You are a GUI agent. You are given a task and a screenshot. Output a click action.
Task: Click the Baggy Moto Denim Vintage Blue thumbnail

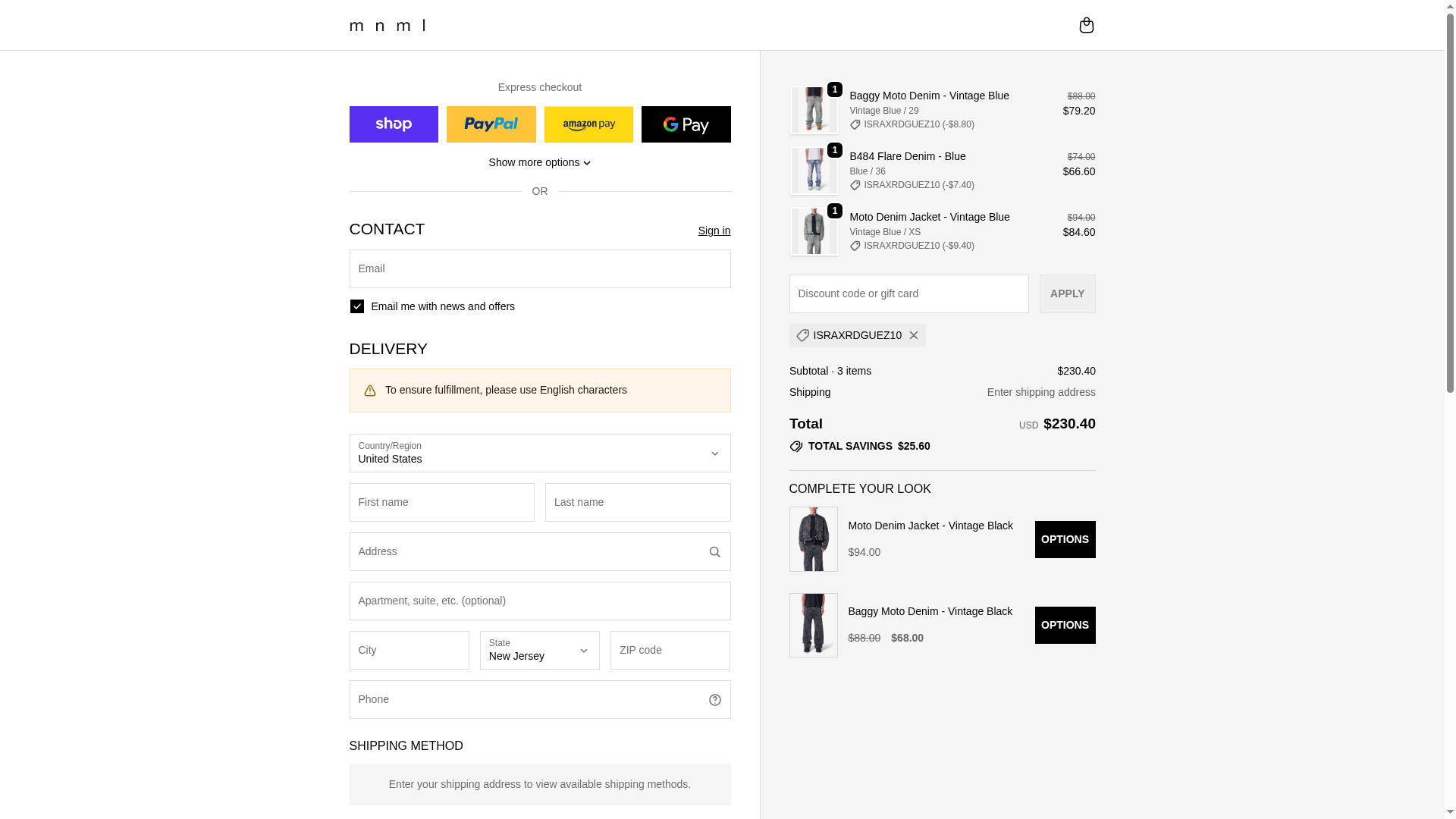point(814,111)
